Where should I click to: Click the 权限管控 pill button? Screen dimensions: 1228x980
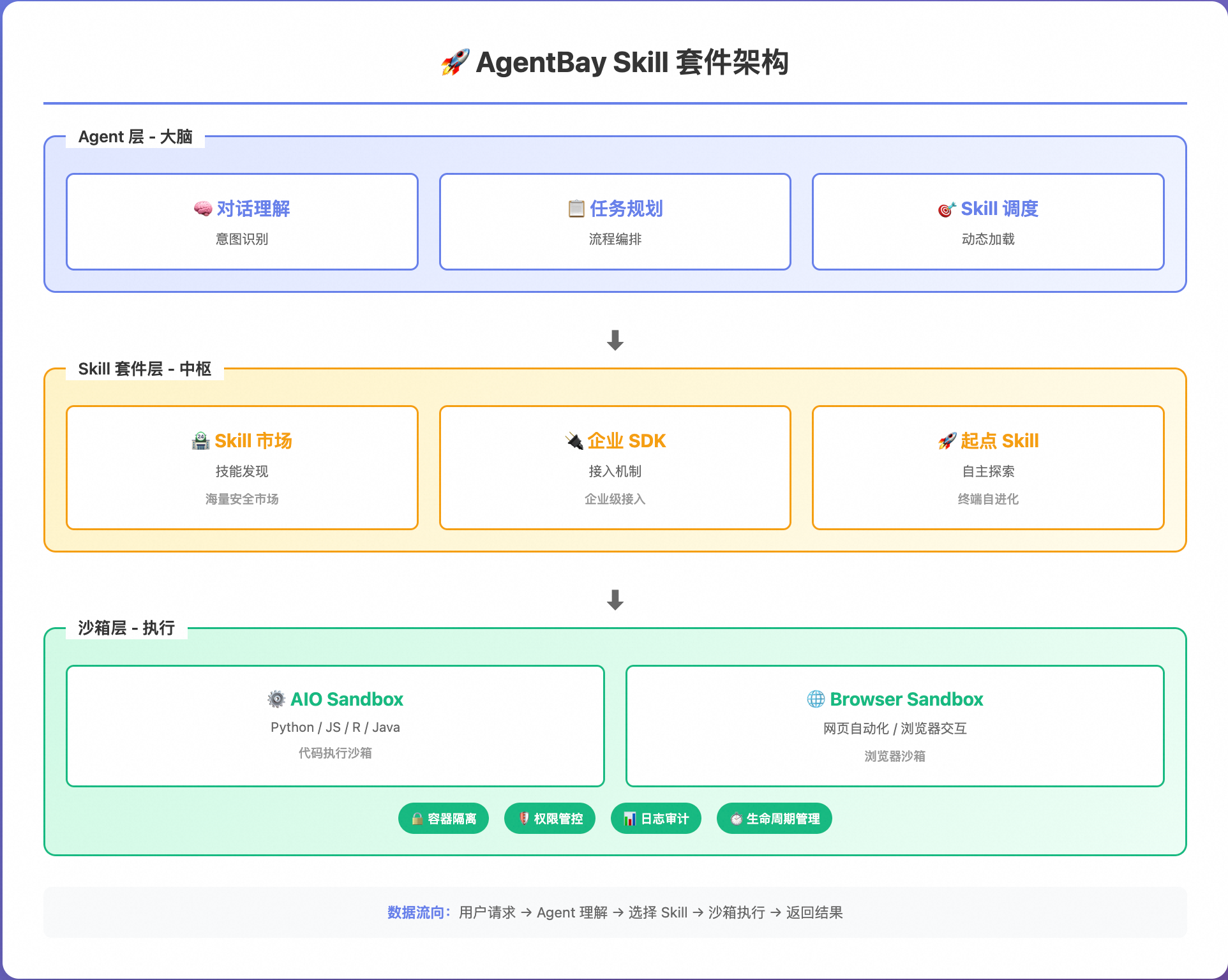[x=550, y=819]
